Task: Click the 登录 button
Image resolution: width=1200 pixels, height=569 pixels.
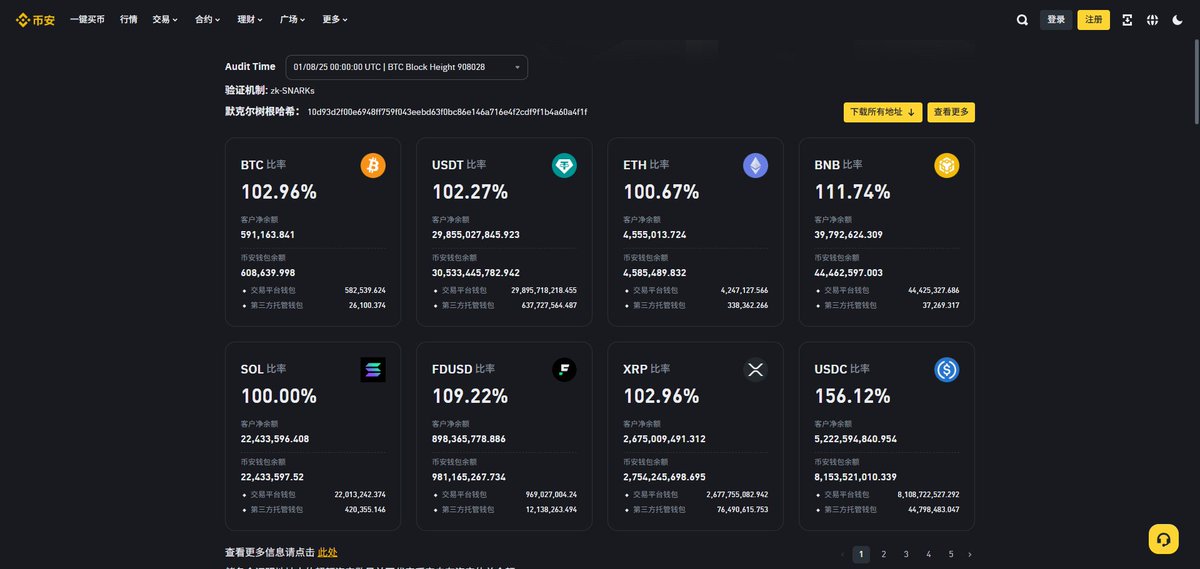Action: coord(1056,19)
